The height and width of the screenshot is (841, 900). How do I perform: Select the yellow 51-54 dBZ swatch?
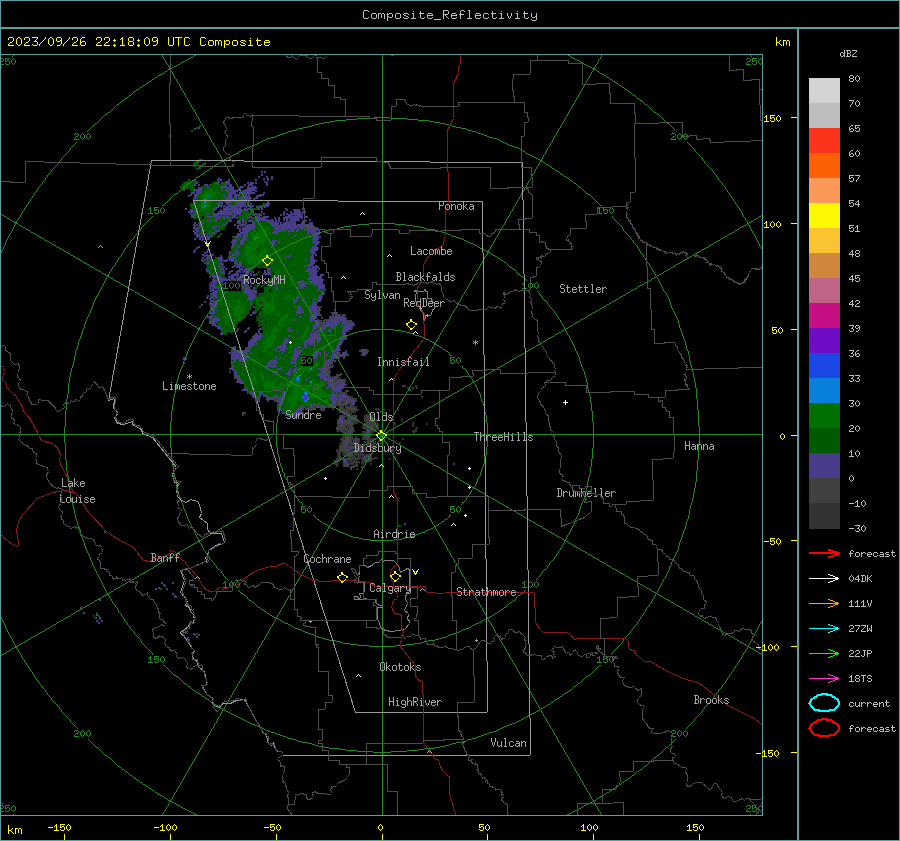click(824, 216)
